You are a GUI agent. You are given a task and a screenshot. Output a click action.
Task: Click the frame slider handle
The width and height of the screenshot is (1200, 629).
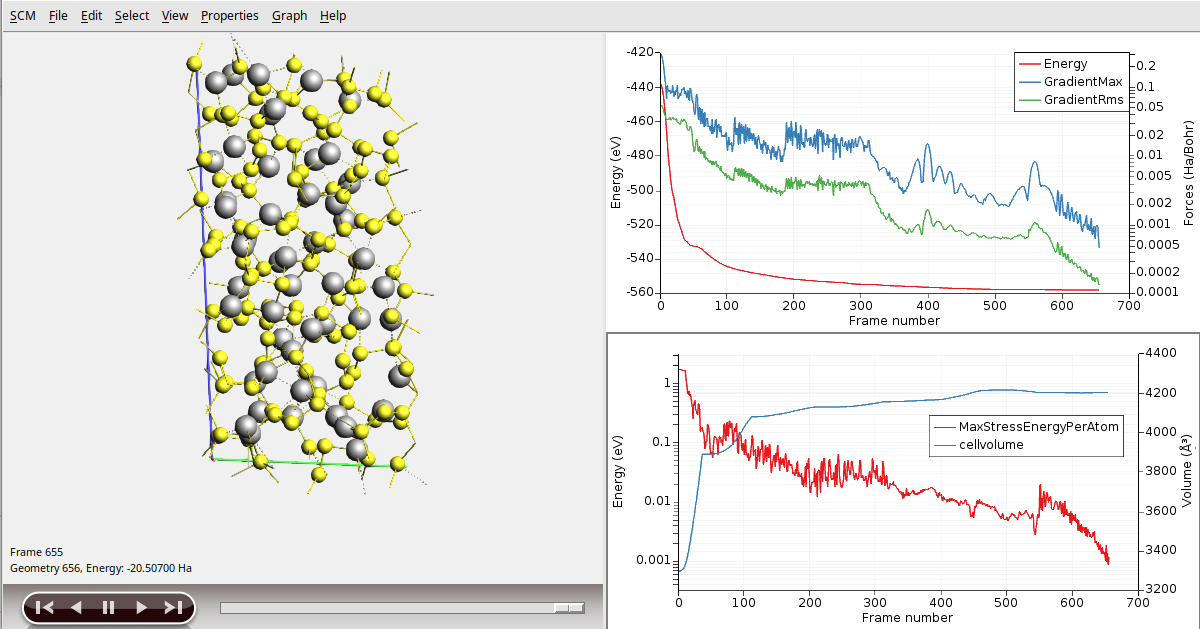(568, 607)
